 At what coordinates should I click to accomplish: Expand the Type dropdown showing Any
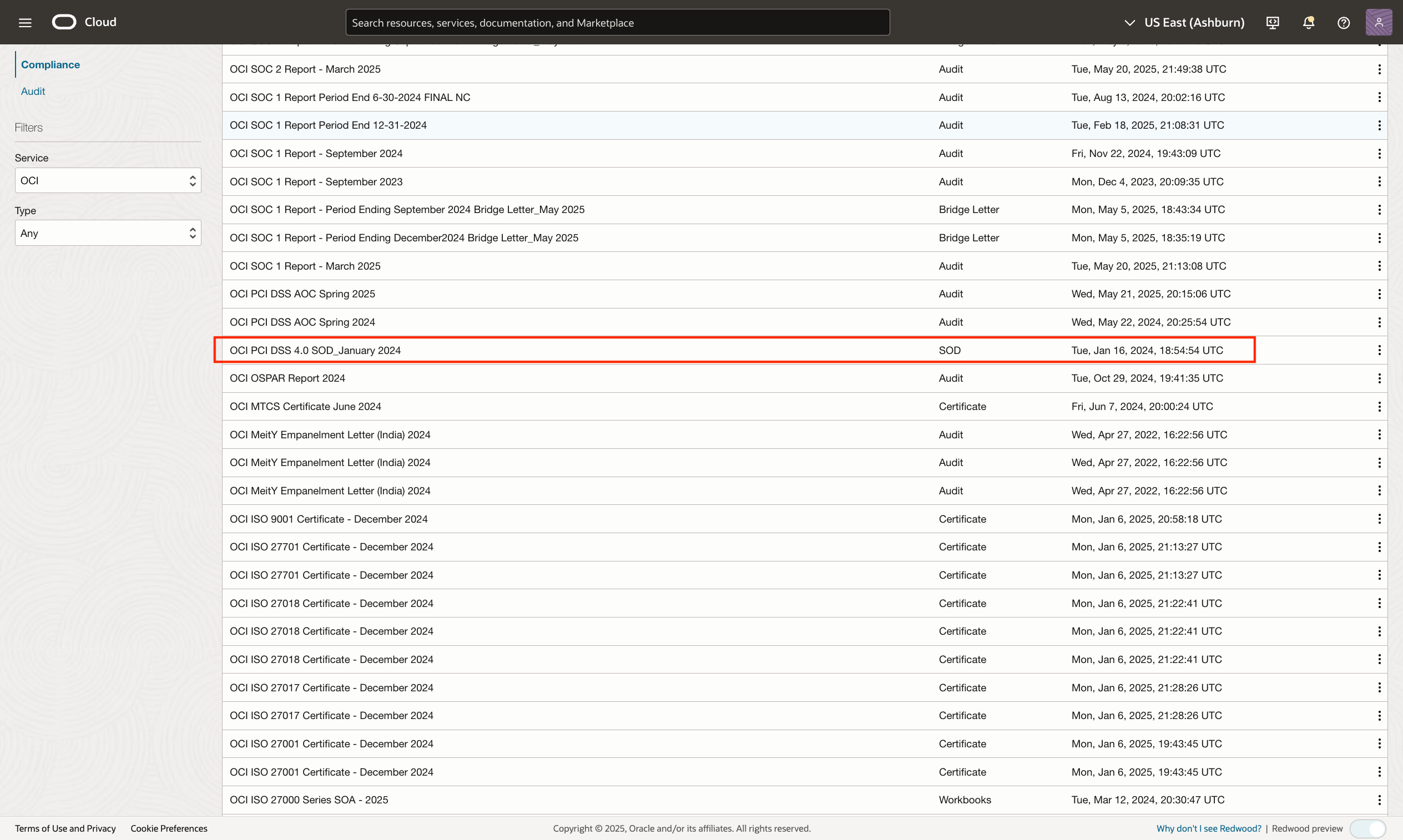(x=108, y=233)
